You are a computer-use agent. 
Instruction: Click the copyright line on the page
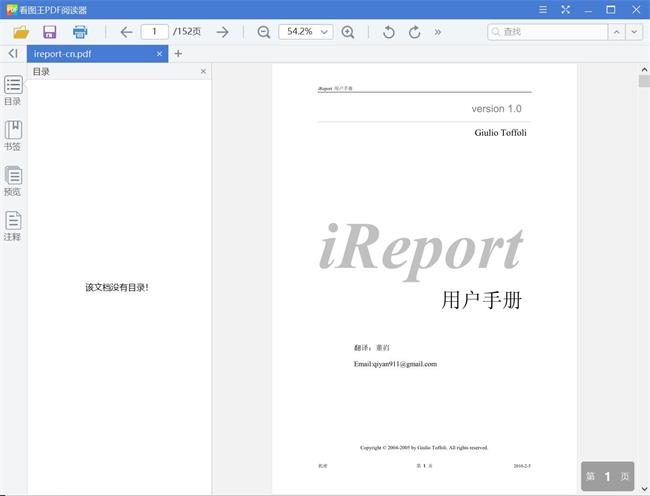click(x=424, y=448)
